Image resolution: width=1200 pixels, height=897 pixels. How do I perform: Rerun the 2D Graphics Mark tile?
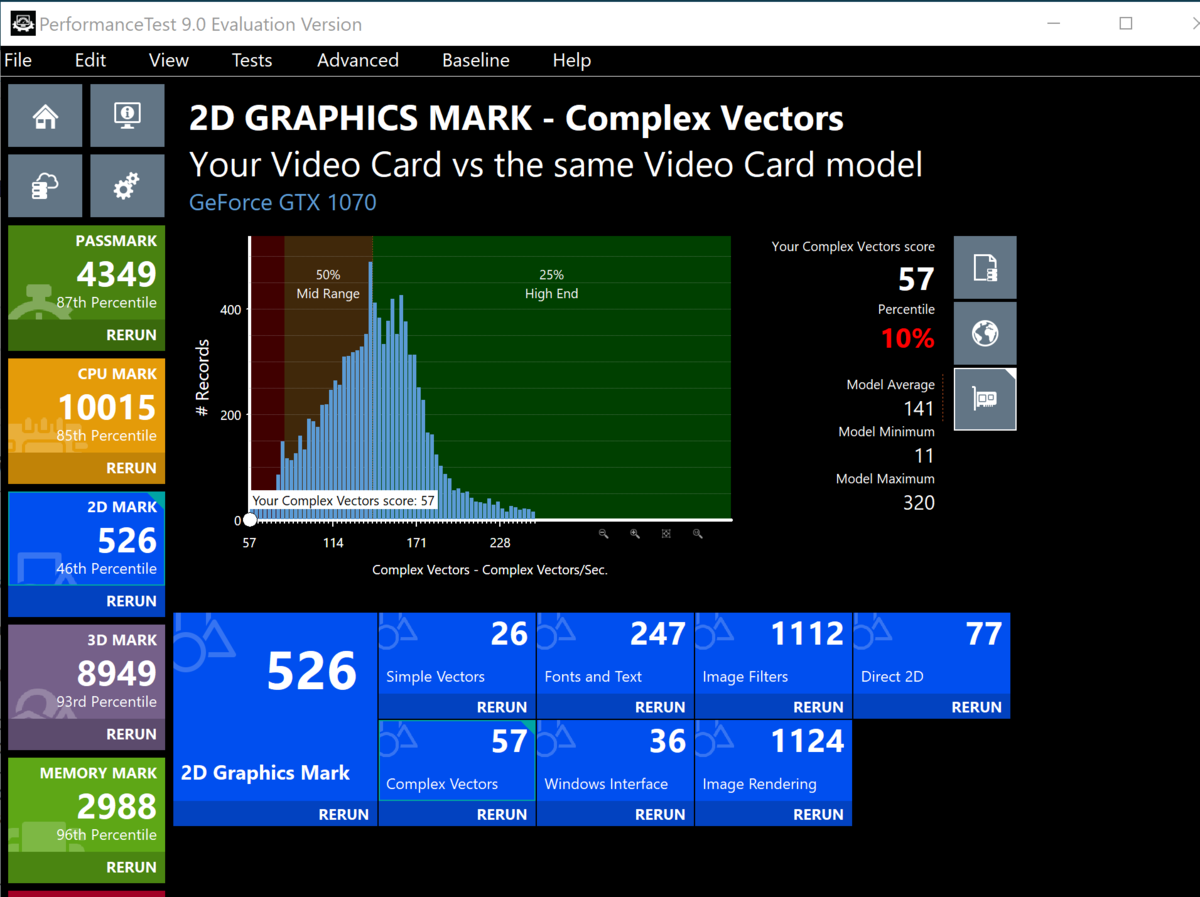tap(344, 815)
